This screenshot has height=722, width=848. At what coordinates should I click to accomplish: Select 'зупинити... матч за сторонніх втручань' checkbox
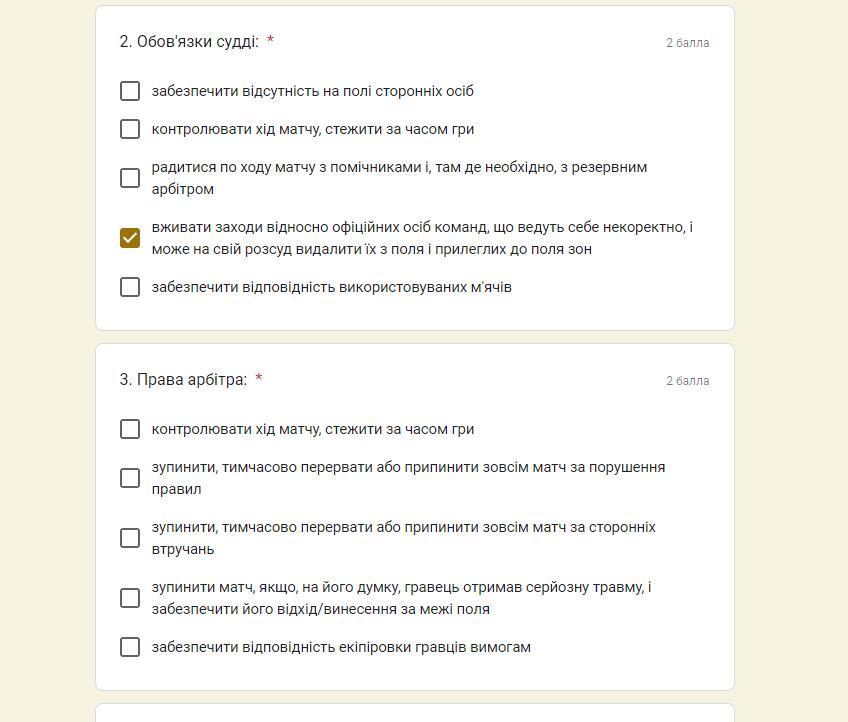(130, 538)
